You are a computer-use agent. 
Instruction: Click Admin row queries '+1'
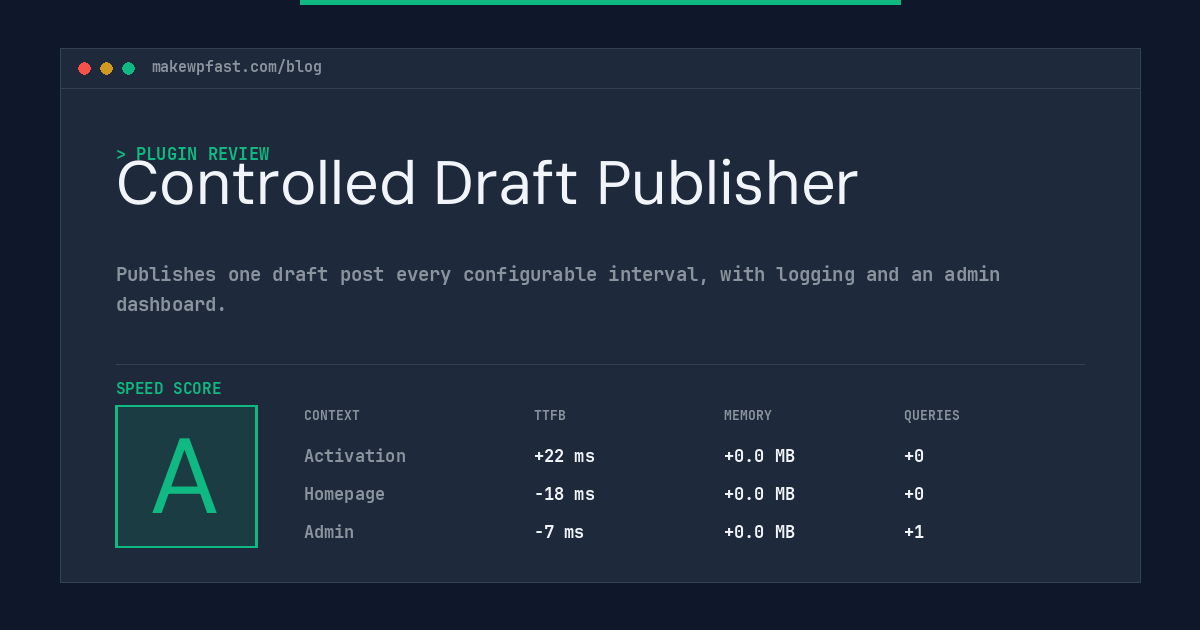coord(914,532)
